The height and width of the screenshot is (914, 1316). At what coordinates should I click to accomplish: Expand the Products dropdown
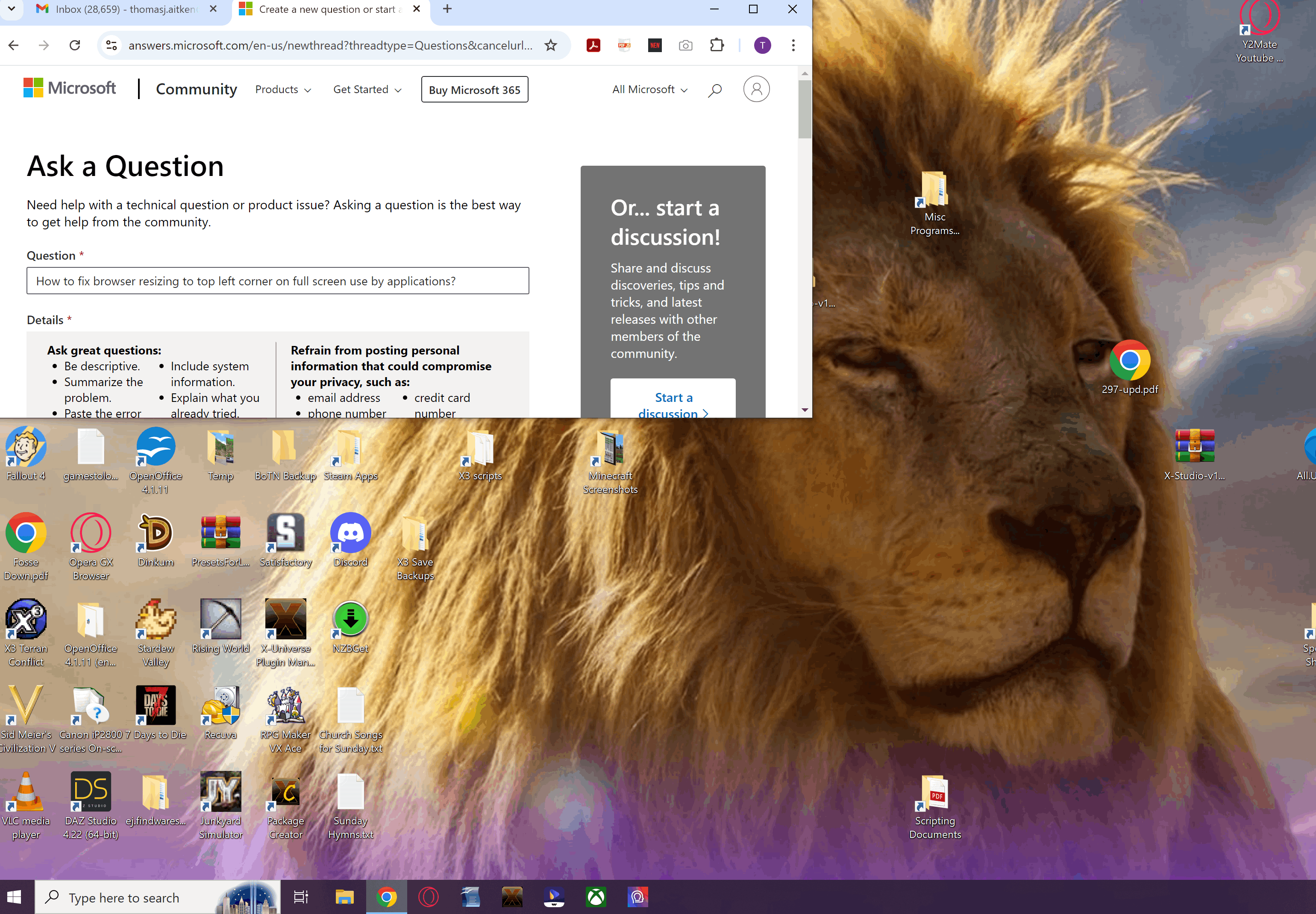point(283,89)
